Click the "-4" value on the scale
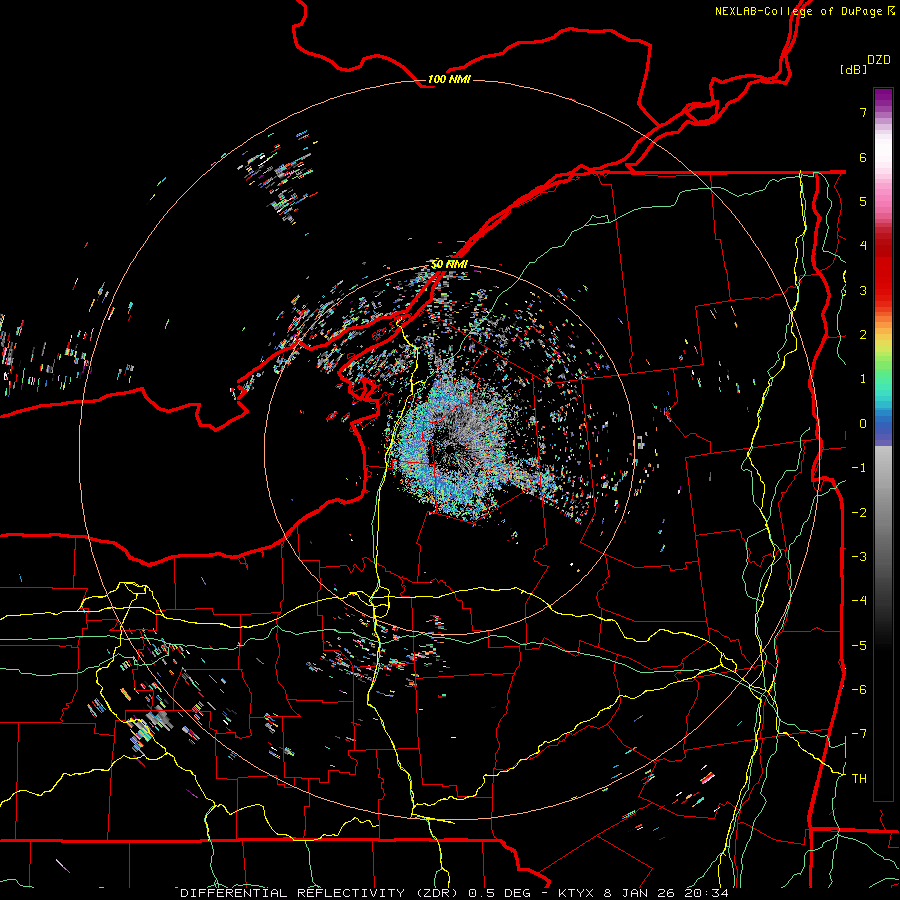 (x=859, y=600)
